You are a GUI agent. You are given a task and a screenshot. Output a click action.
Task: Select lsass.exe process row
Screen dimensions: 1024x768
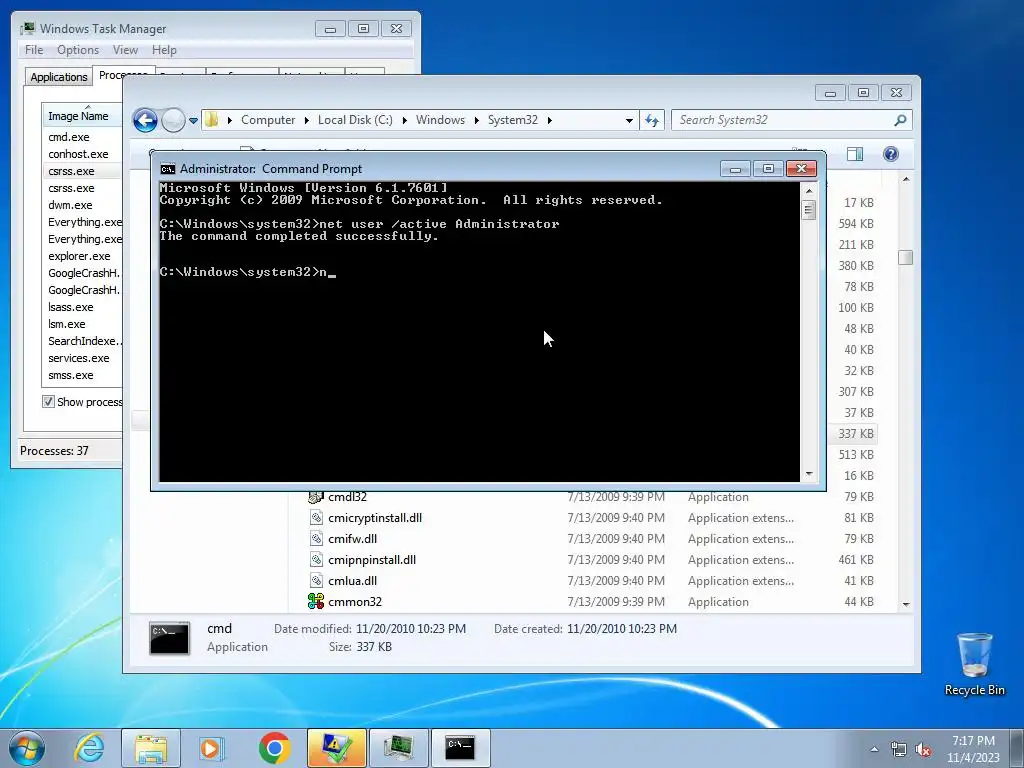point(71,307)
